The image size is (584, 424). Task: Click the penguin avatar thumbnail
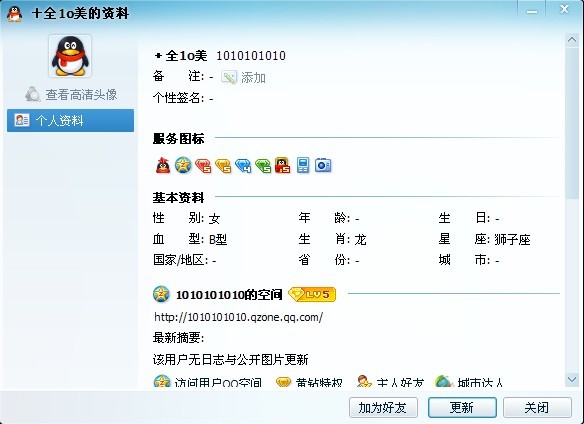[70, 56]
